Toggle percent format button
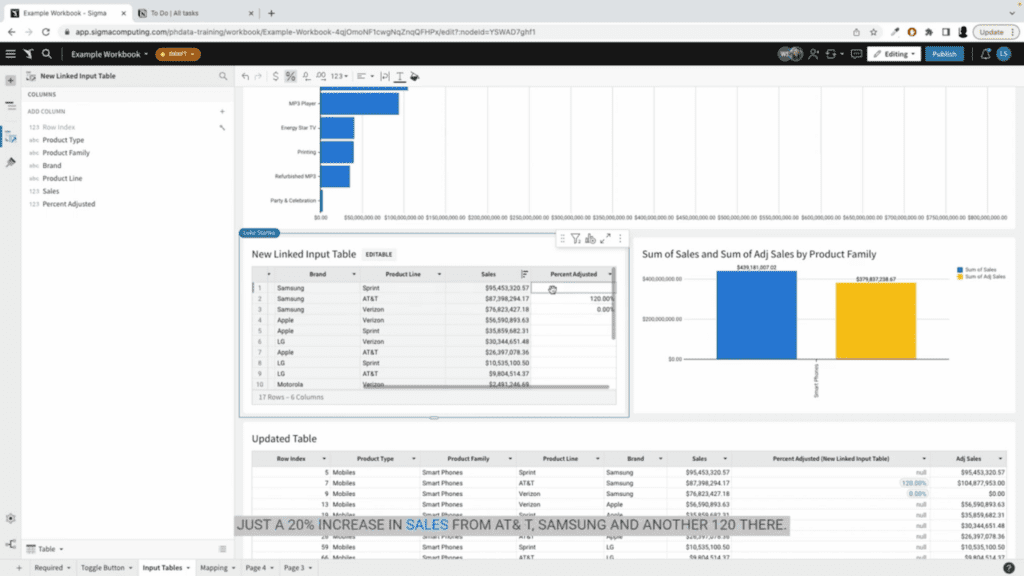The image size is (1024, 576). 291,76
